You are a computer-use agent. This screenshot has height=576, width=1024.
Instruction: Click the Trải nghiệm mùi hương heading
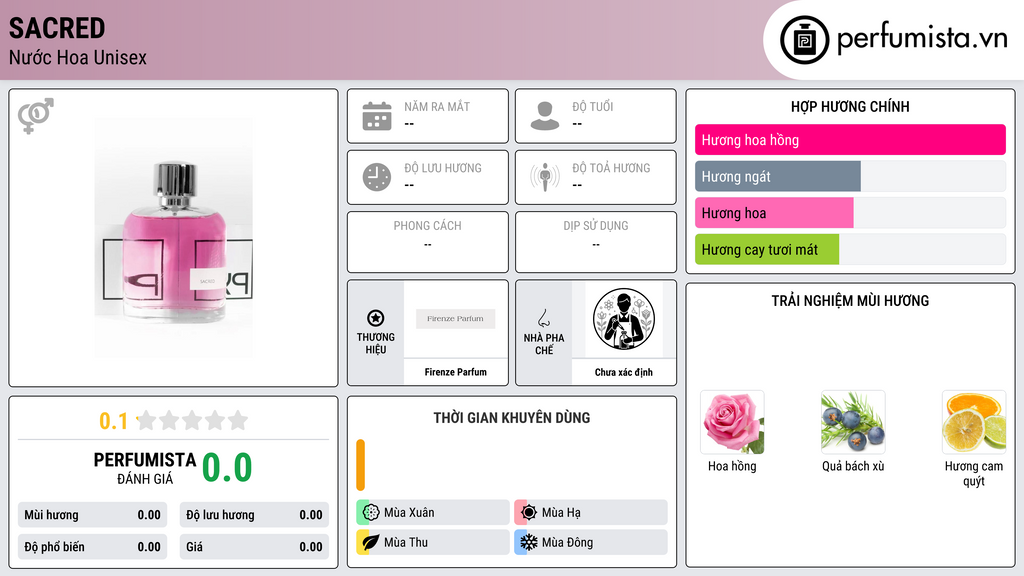[850, 301]
